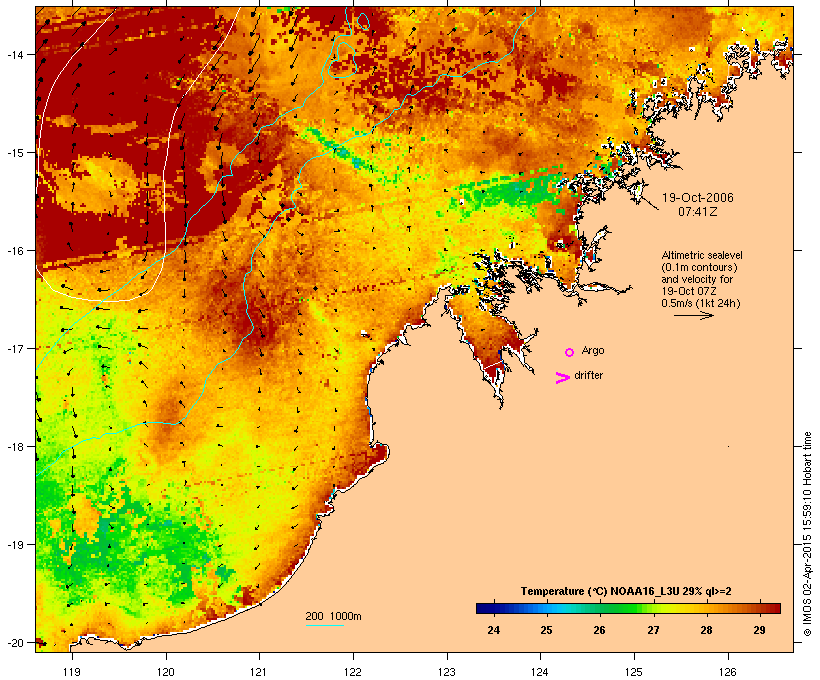Click the '(0.1m contours)' caption line
Image resolution: width=820 pixels, height=680 pixels.
click(699, 267)
